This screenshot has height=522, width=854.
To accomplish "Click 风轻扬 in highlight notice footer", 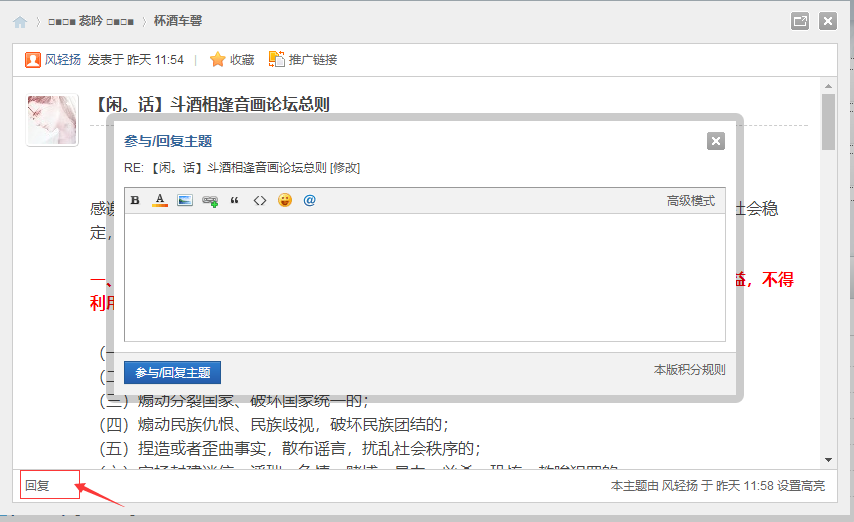I will (x=680, y=485).
